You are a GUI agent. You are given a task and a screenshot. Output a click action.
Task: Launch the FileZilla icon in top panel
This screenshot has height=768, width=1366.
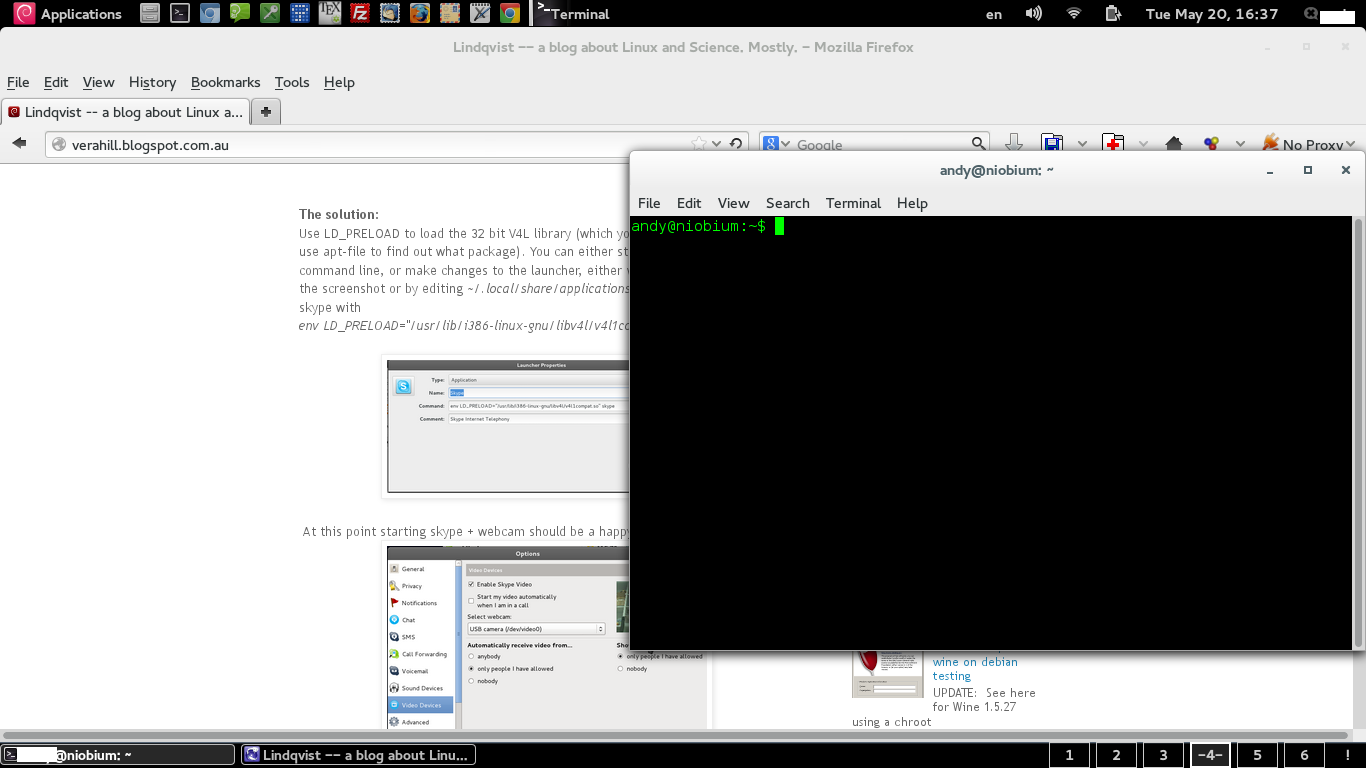(360, 14)
